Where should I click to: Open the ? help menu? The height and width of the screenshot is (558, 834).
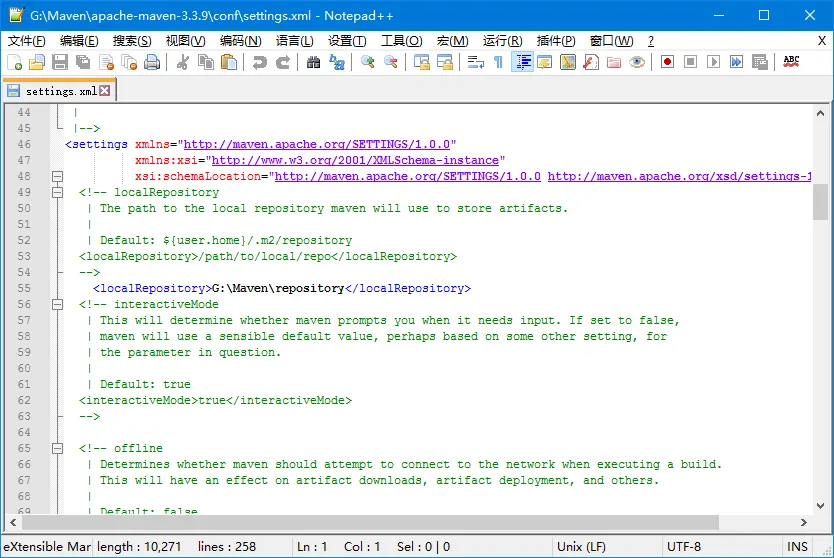tap(650, 41)
